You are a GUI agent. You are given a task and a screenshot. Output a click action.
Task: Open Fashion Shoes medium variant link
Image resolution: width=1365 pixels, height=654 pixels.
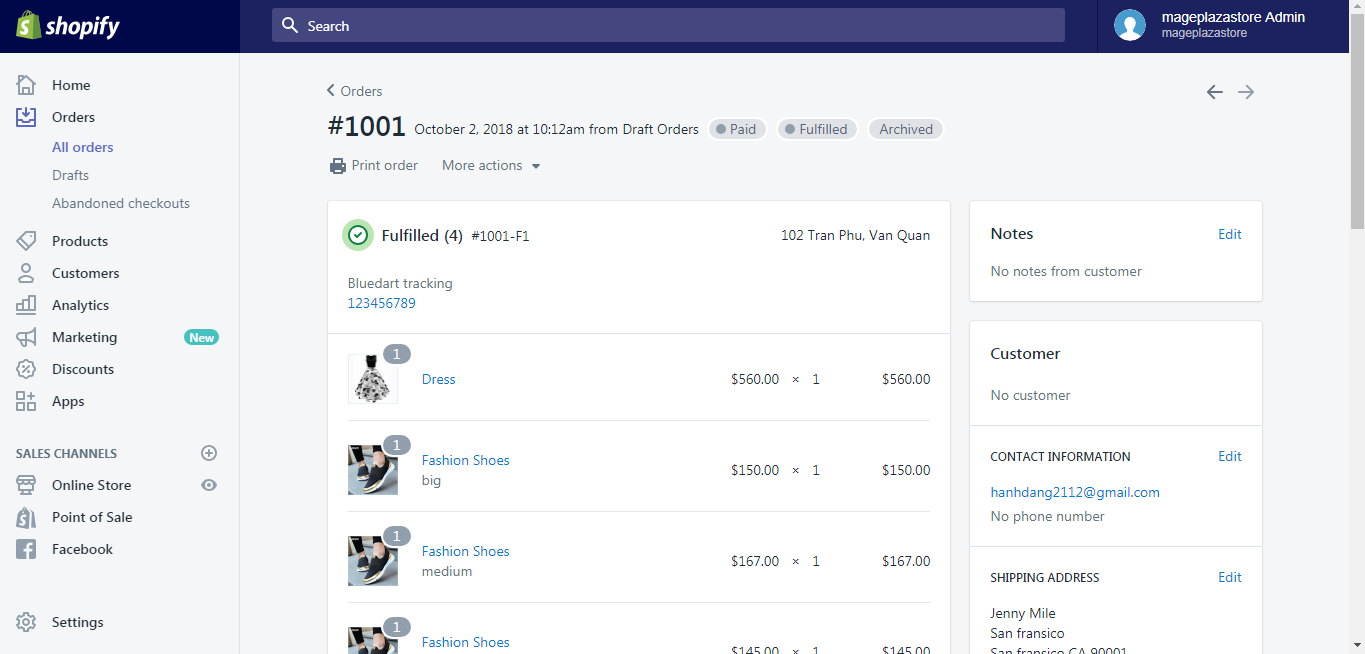click(x=465, y=551)
